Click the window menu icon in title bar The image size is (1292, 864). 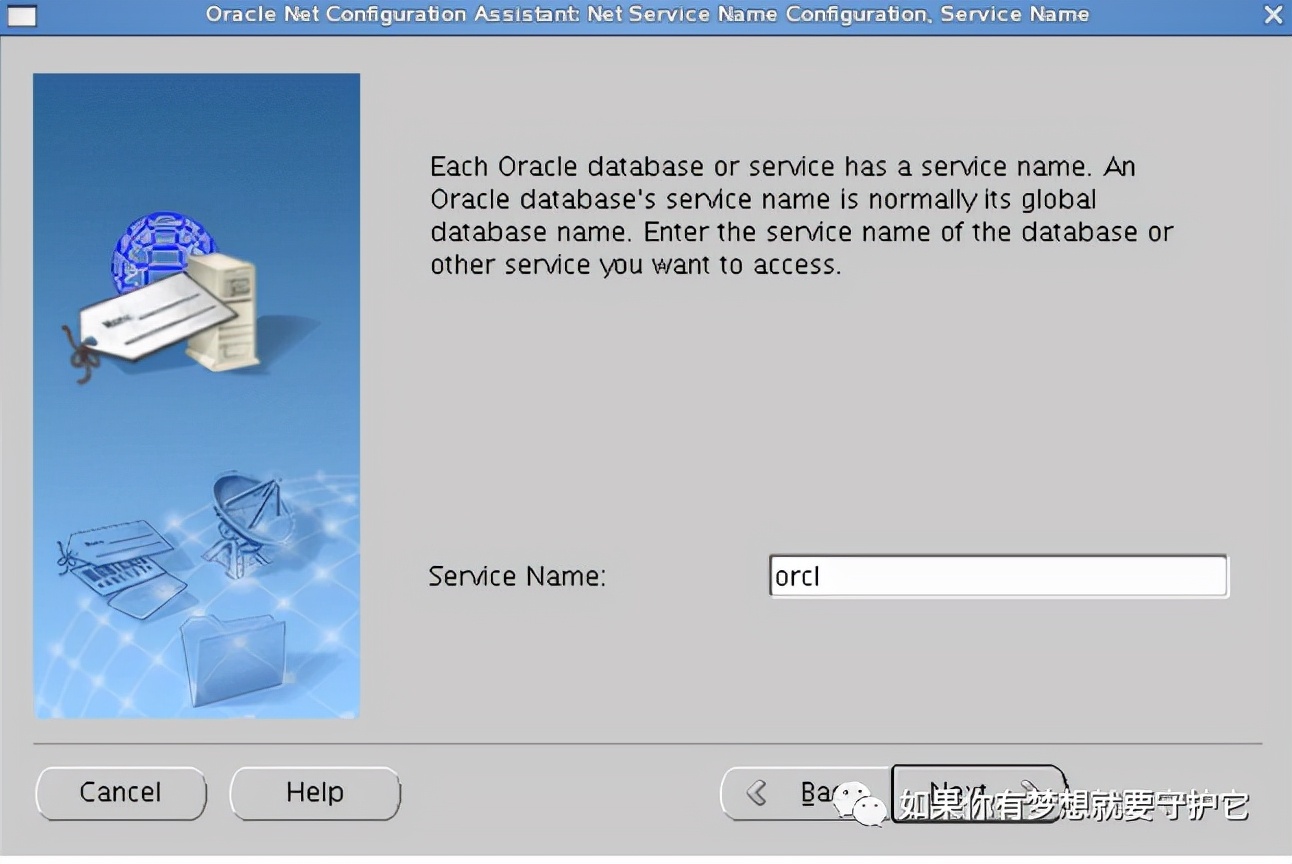point(21,16)
